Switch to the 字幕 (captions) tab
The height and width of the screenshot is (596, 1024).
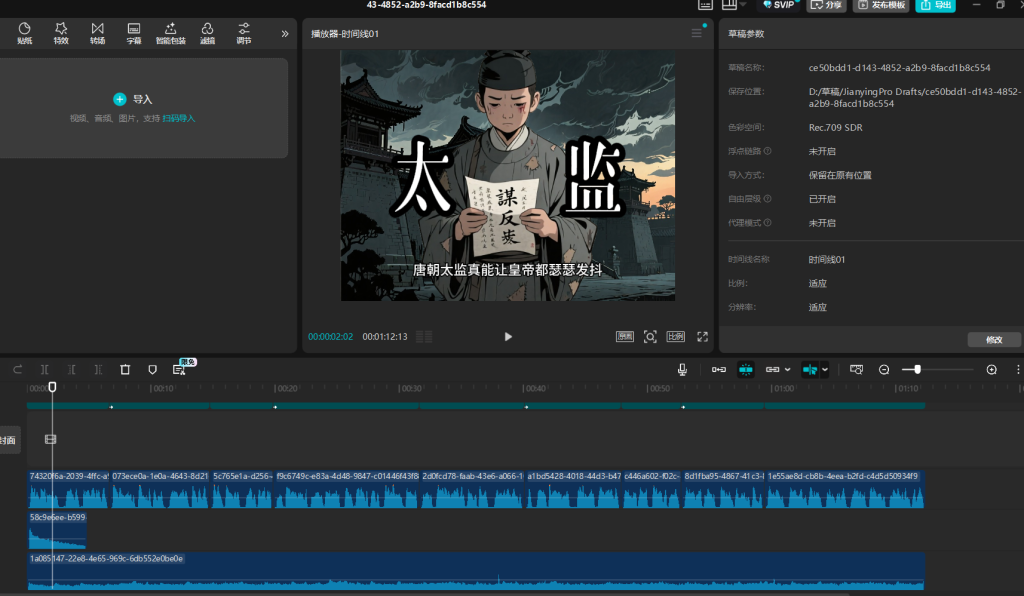point(134,33)
